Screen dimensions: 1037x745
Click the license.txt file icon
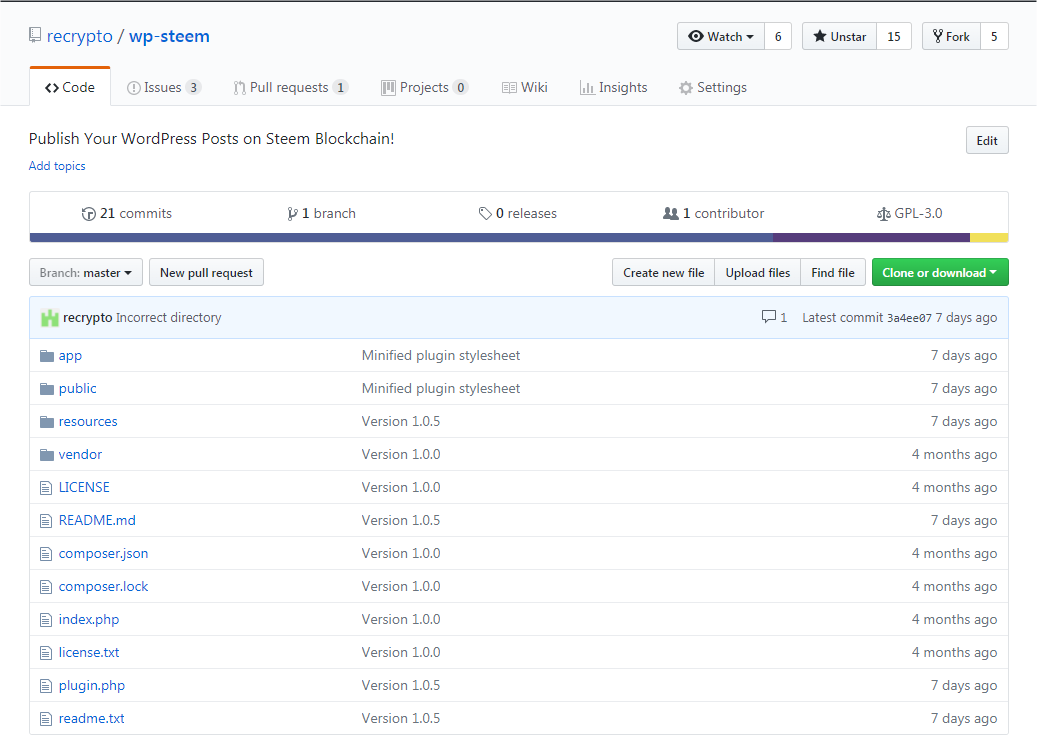click(46, 653)
